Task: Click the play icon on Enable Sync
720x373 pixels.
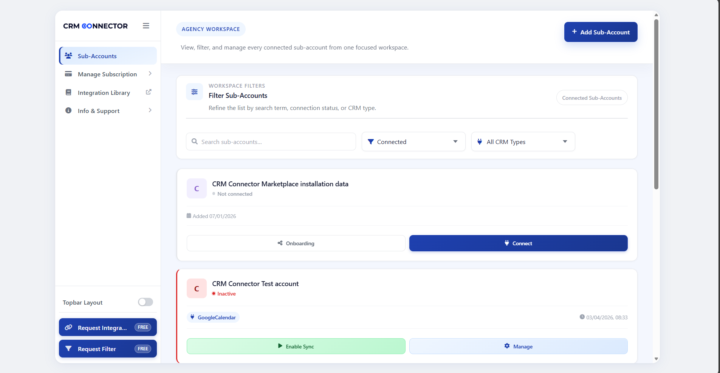Action: click(280, 346)
